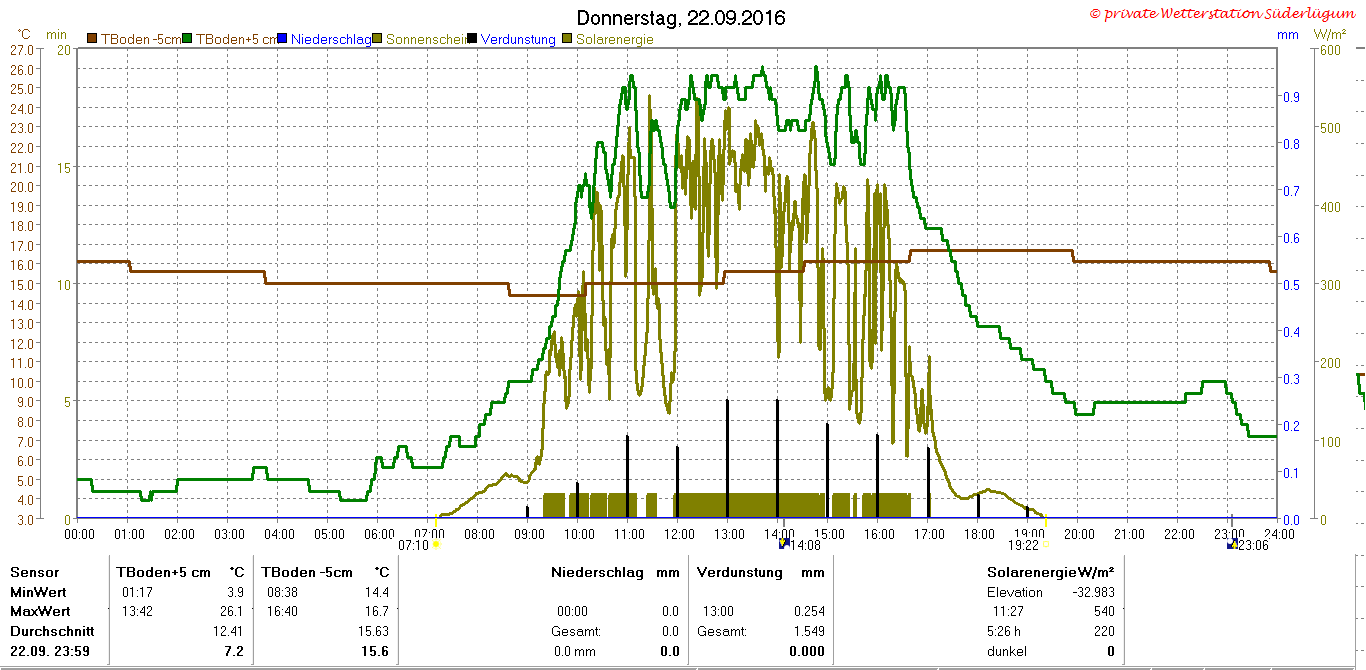Screen dimensions: 1366x670
Task: Click the 24:00 time axis label
Action: 1279,534
